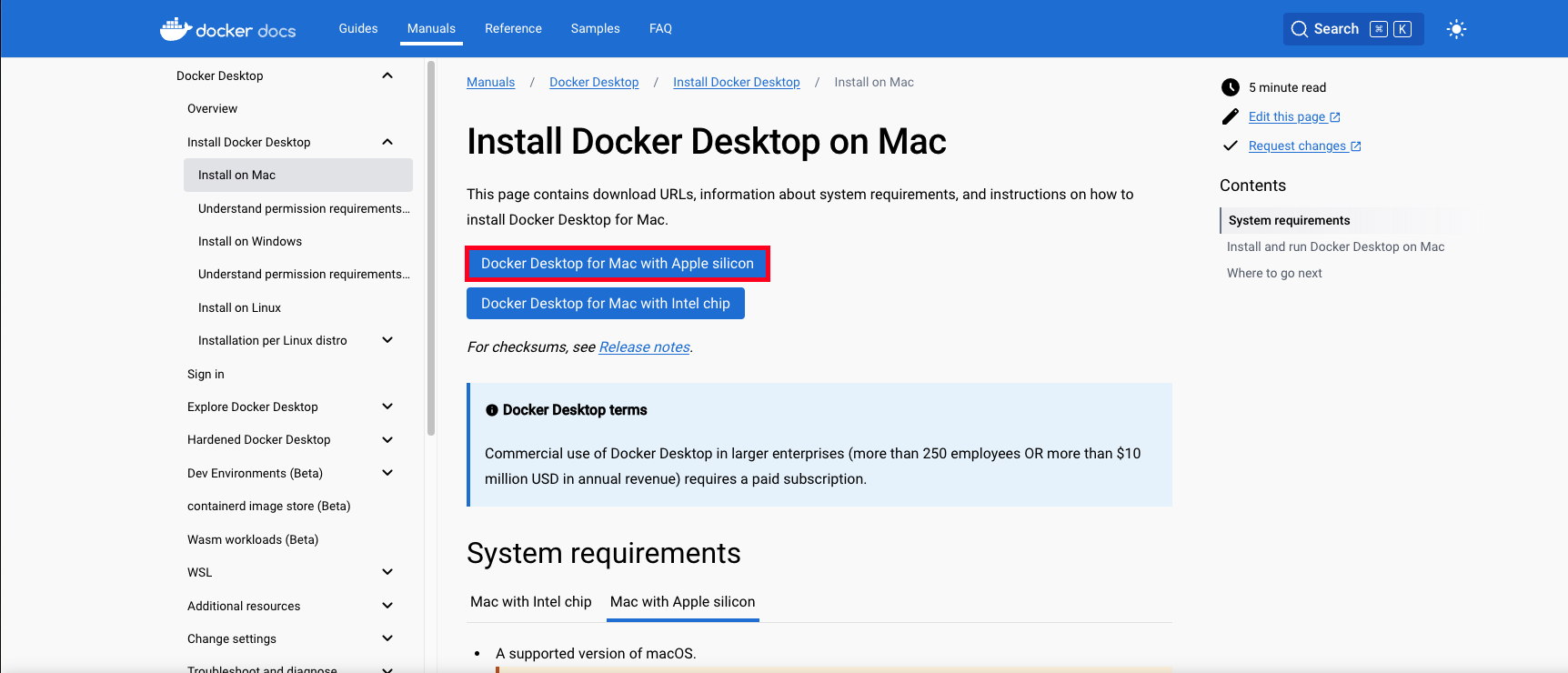Open Install on Linux in the sidebar
The height and width of the screenshot is (673, 1568).
point(239,307)
